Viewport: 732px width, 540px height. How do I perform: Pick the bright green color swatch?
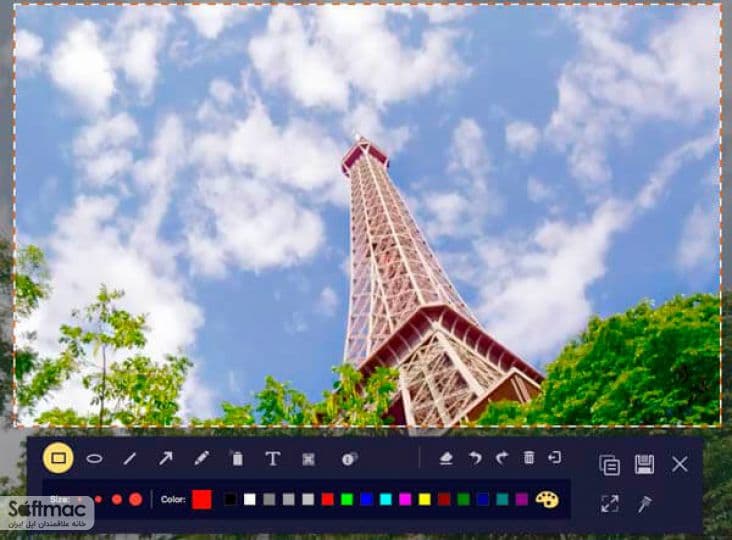[347, 500]
